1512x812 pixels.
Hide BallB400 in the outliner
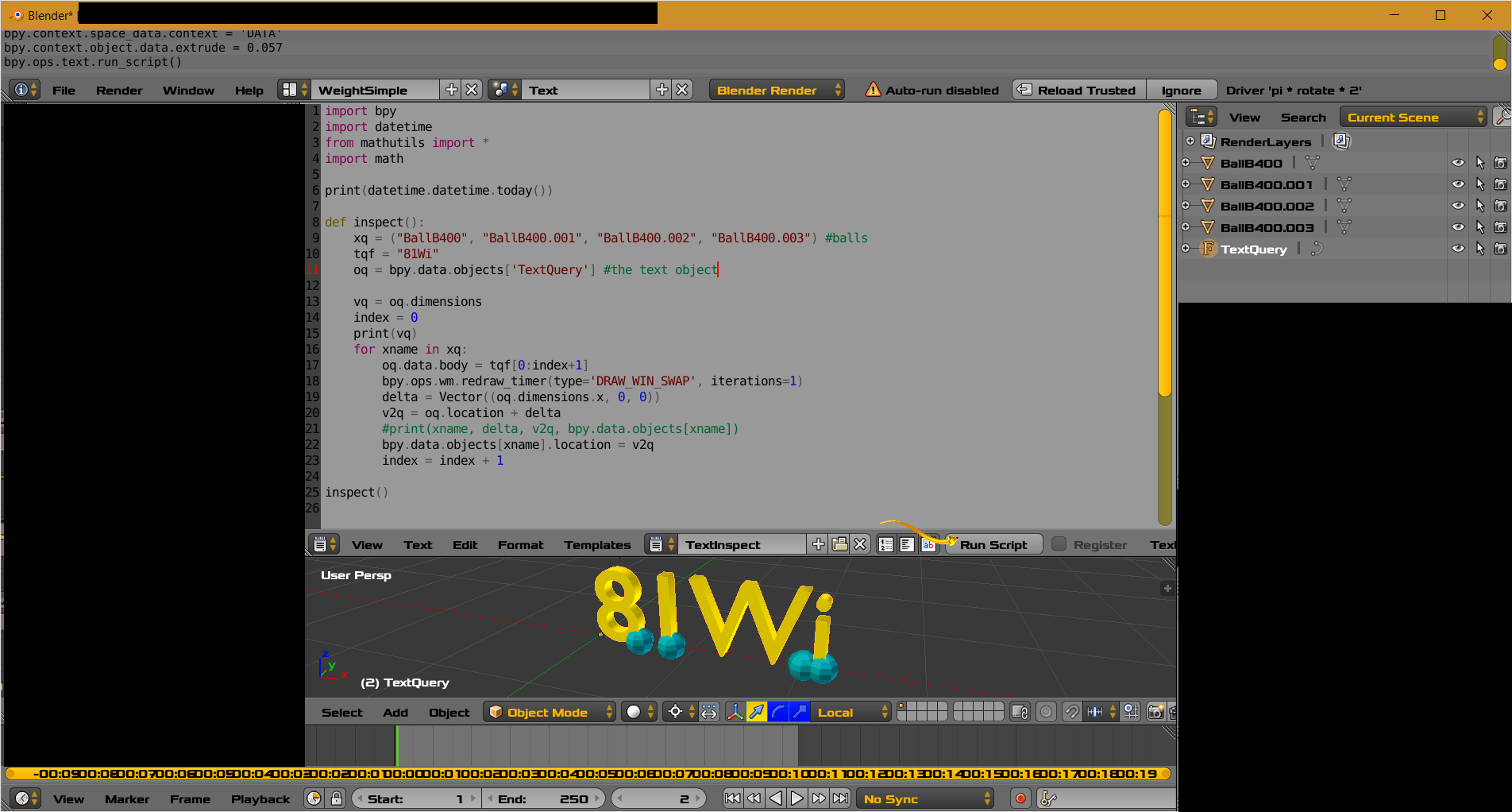1458,163
